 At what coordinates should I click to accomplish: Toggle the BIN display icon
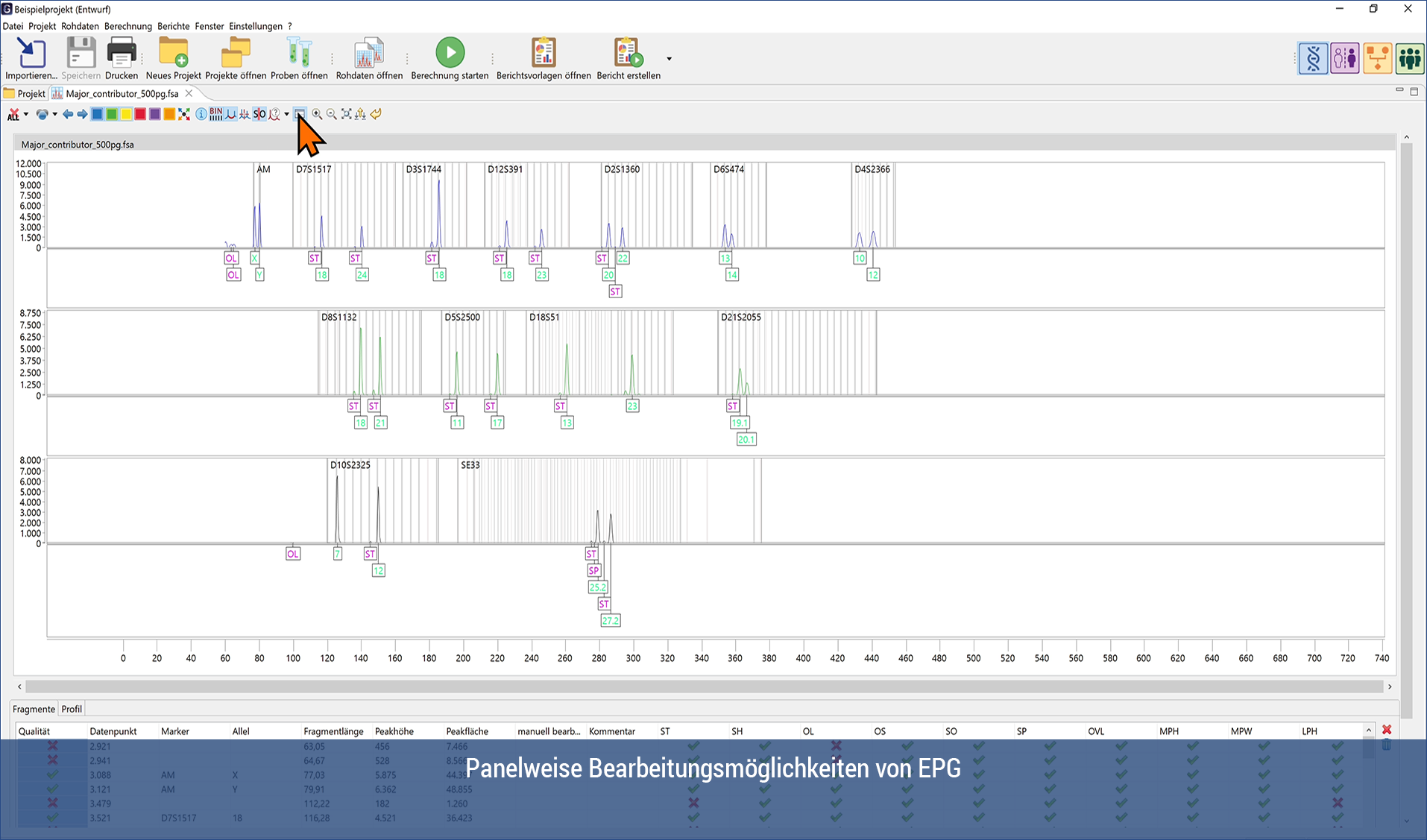pyautogui.click(x=215, y=114)
